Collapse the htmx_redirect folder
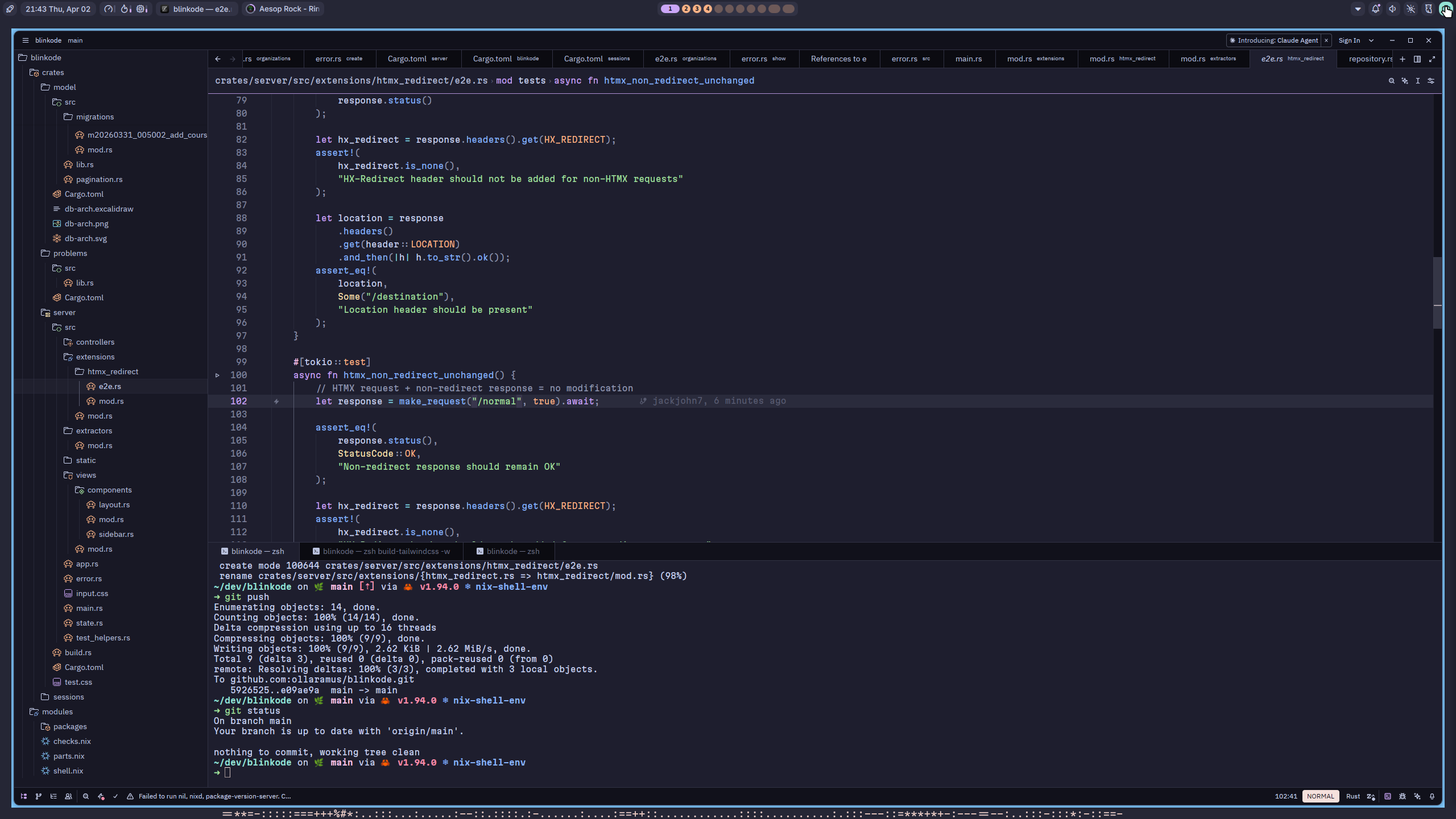 pyautogui.click(x=113, y=371)
